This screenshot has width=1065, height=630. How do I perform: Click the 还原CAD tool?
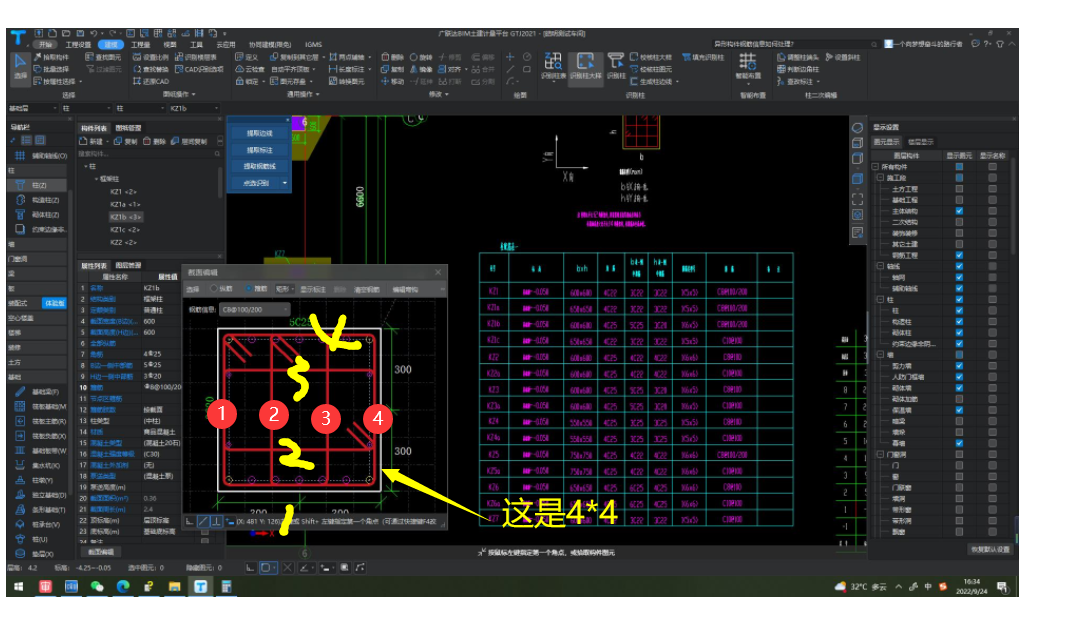tap(151, 81)
